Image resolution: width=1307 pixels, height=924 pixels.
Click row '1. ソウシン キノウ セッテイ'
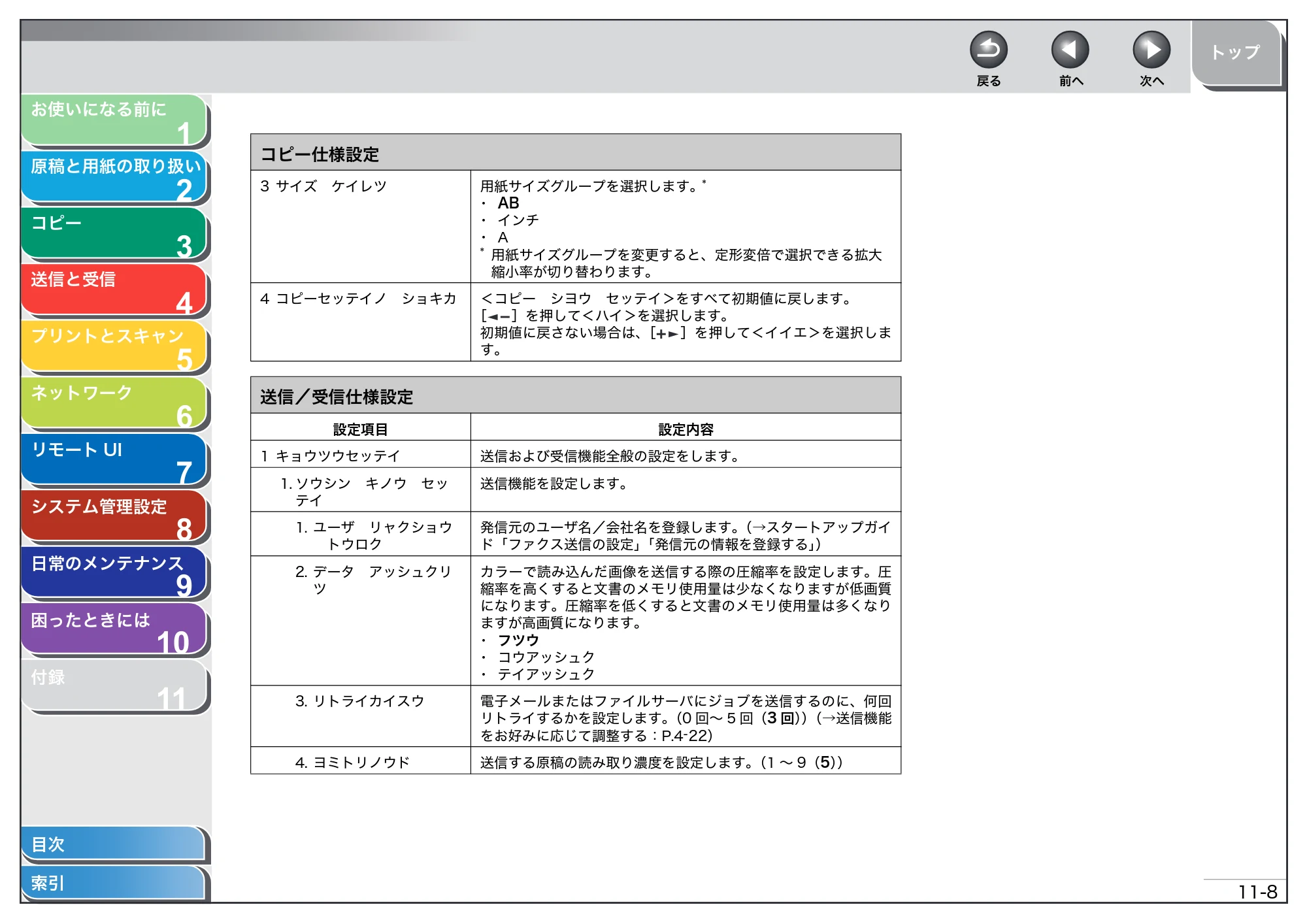point(575,490)
